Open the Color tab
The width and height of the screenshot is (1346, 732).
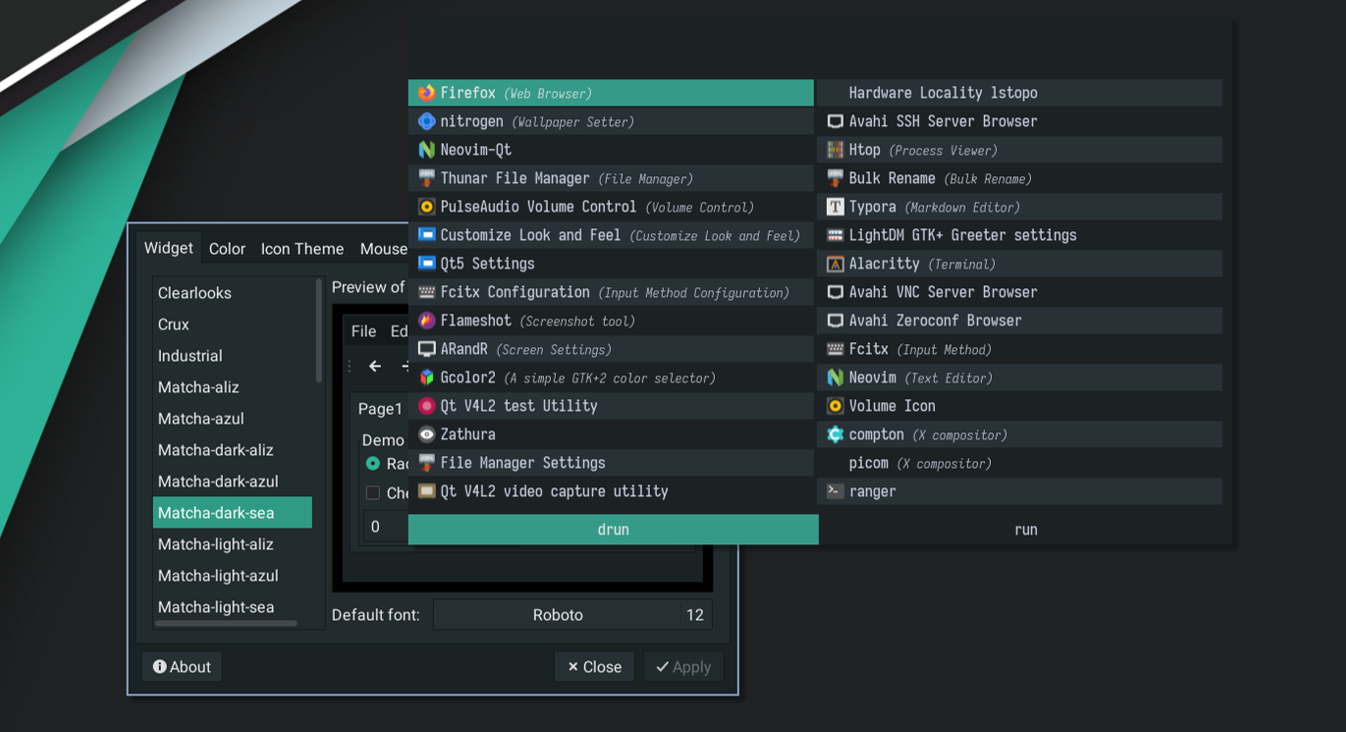[227, 249]
